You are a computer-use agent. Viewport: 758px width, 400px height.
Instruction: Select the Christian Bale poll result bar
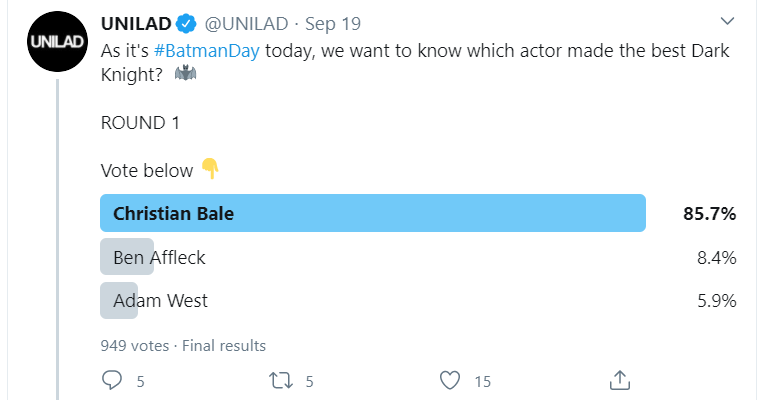373,213
